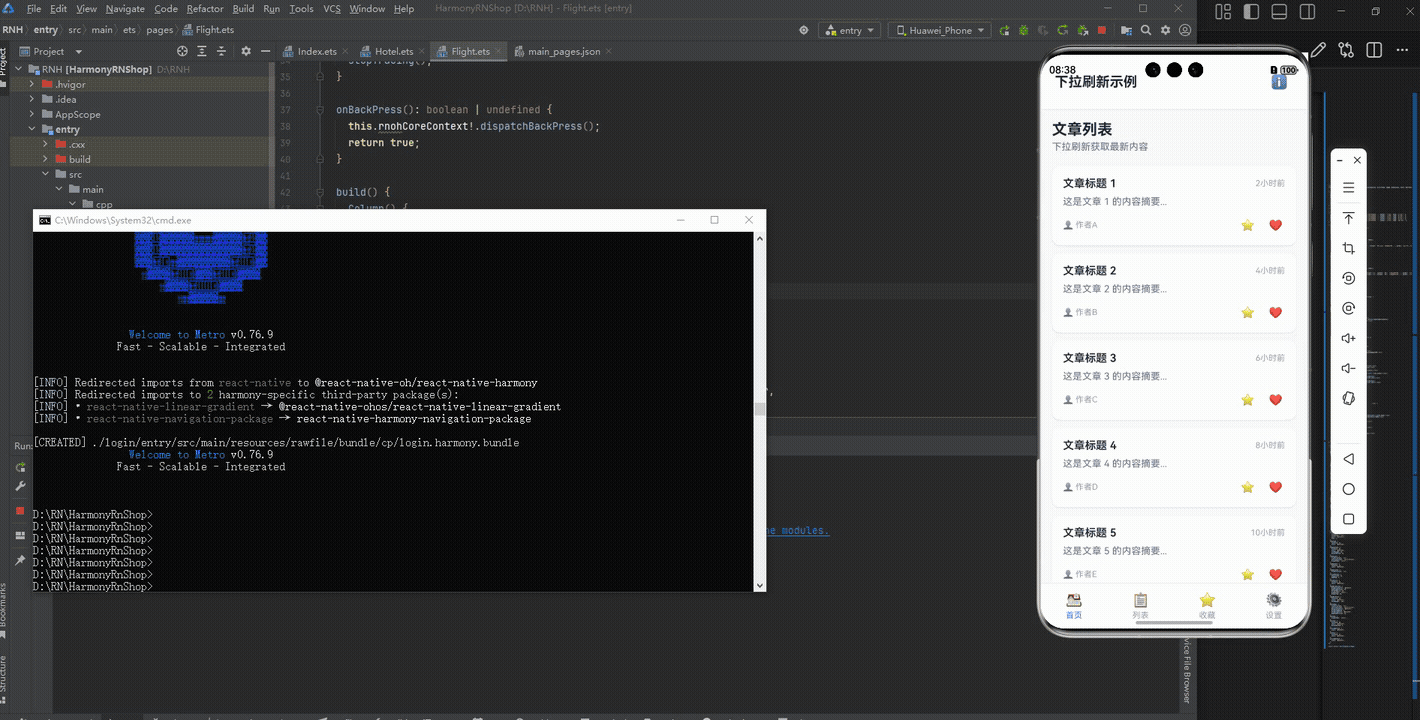Expand the AppScope folder

coord(32,114)
